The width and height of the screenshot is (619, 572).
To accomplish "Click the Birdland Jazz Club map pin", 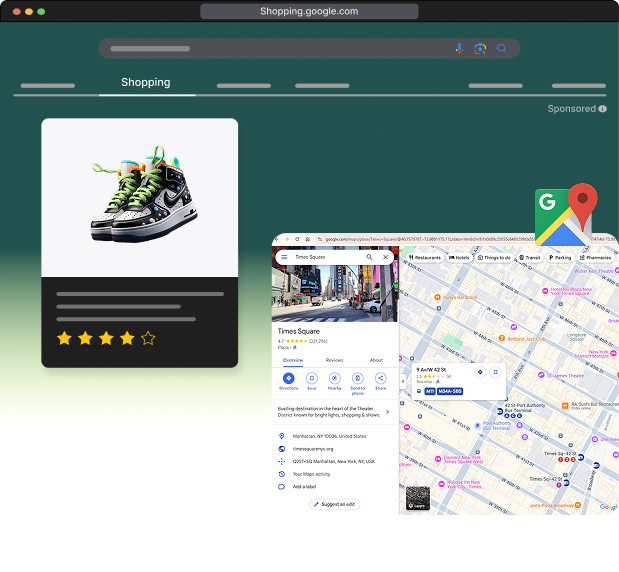I will tap(501, 338).
